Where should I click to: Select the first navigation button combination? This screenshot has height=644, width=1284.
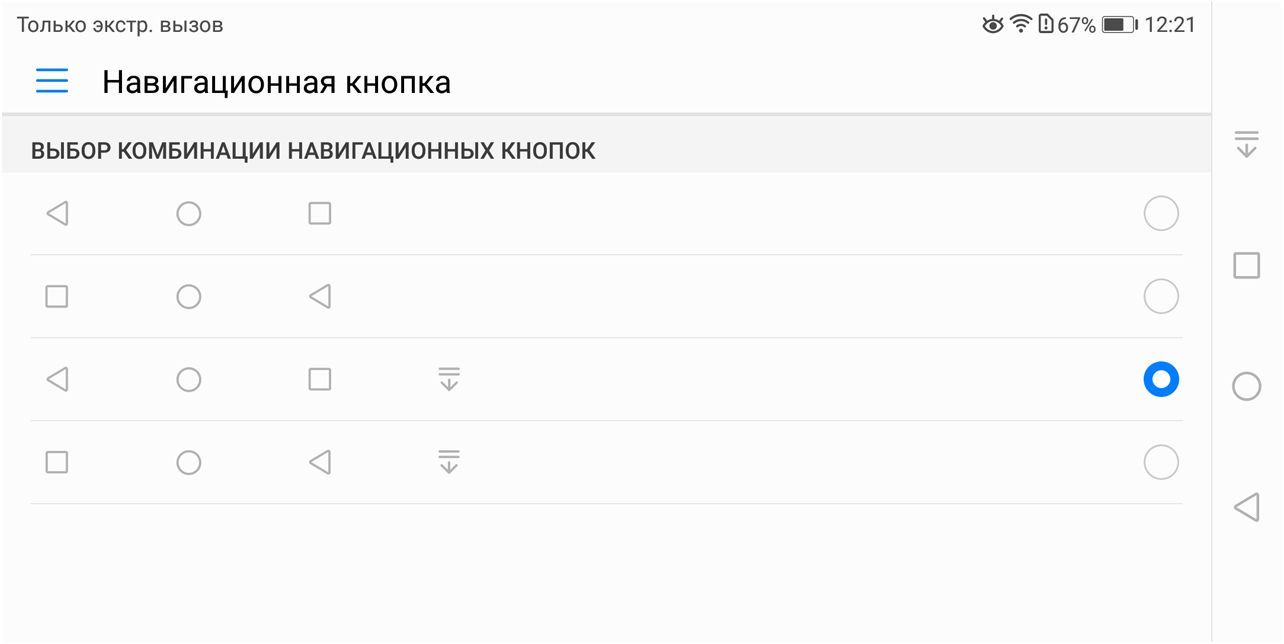click(x=1160, y=213)
